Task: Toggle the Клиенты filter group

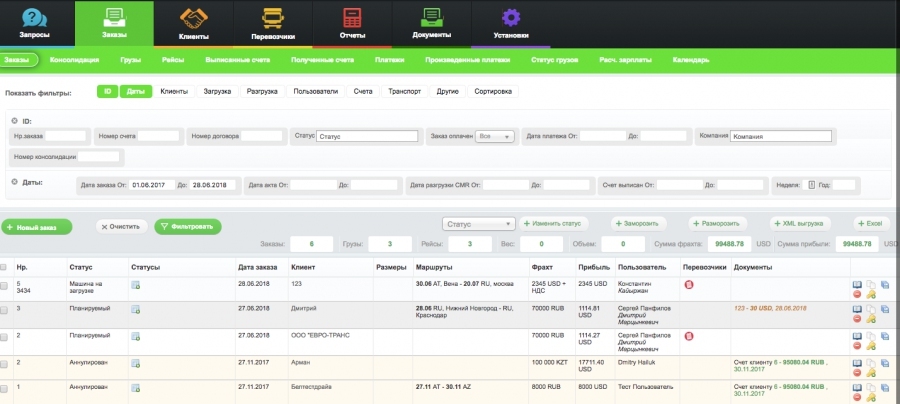Action: pyautogui.click(x=173, y=91)
